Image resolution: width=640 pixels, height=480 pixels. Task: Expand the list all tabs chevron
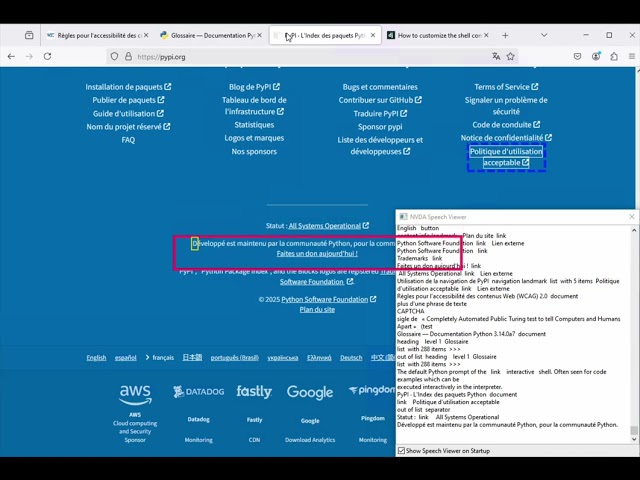[x=544, y=36]
